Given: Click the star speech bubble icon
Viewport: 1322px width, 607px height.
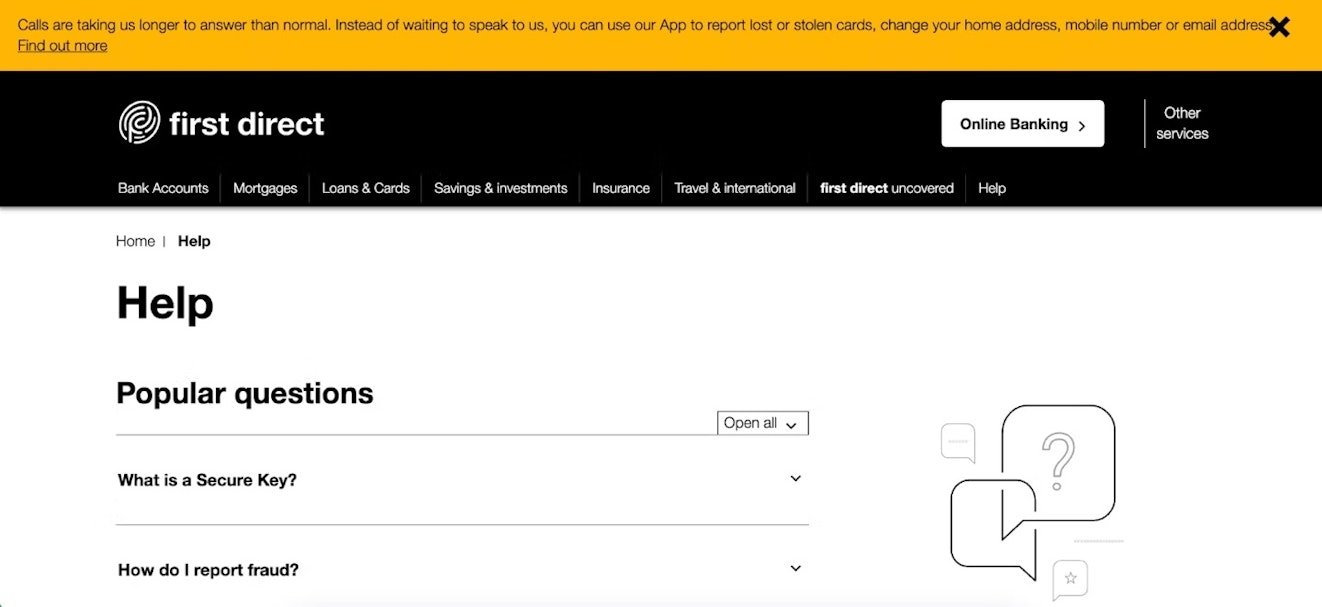Looking at the screenshot, I should click(1070, 579).
